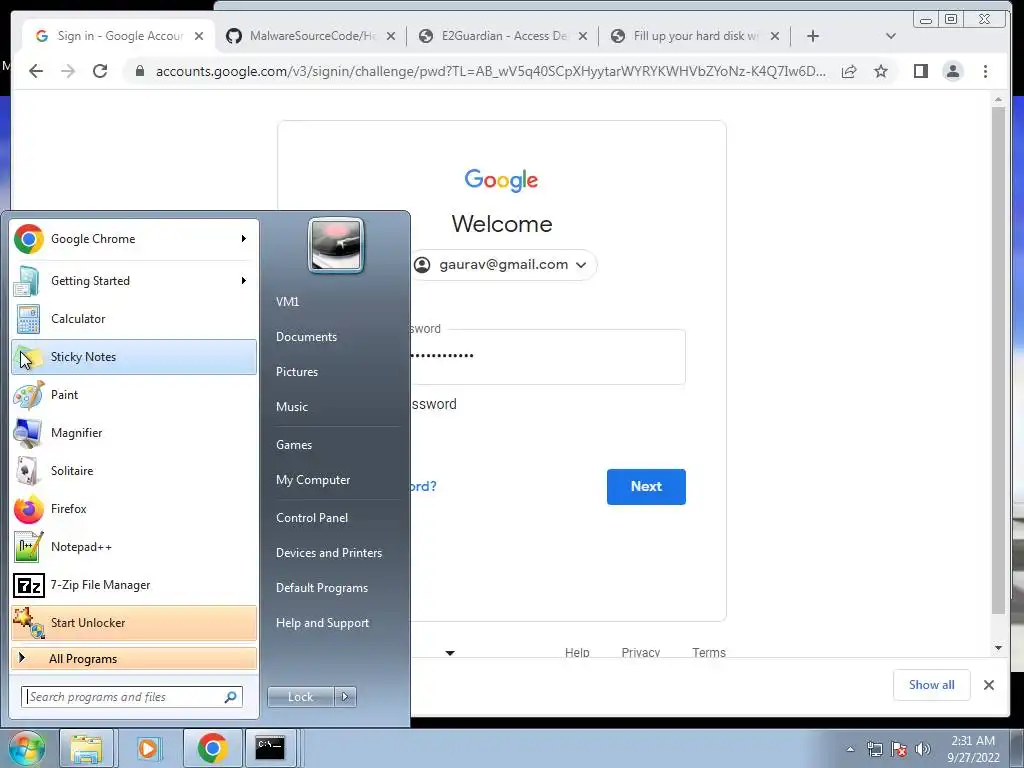
Task: Open Command Prompt from taskbar
Action: pos(270,748)
